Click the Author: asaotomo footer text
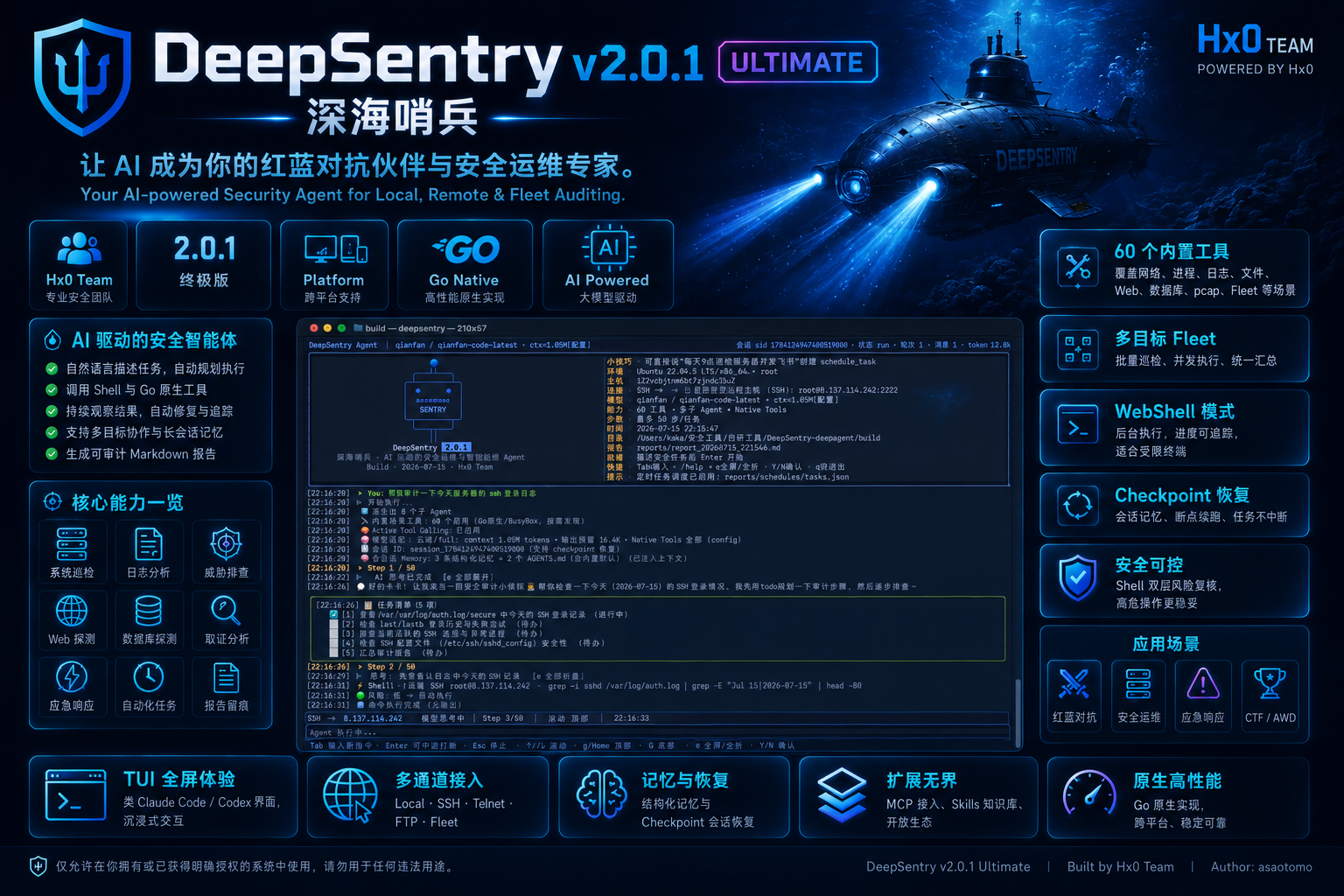This screenshot has height=896, width=1344. point(1262,867)
